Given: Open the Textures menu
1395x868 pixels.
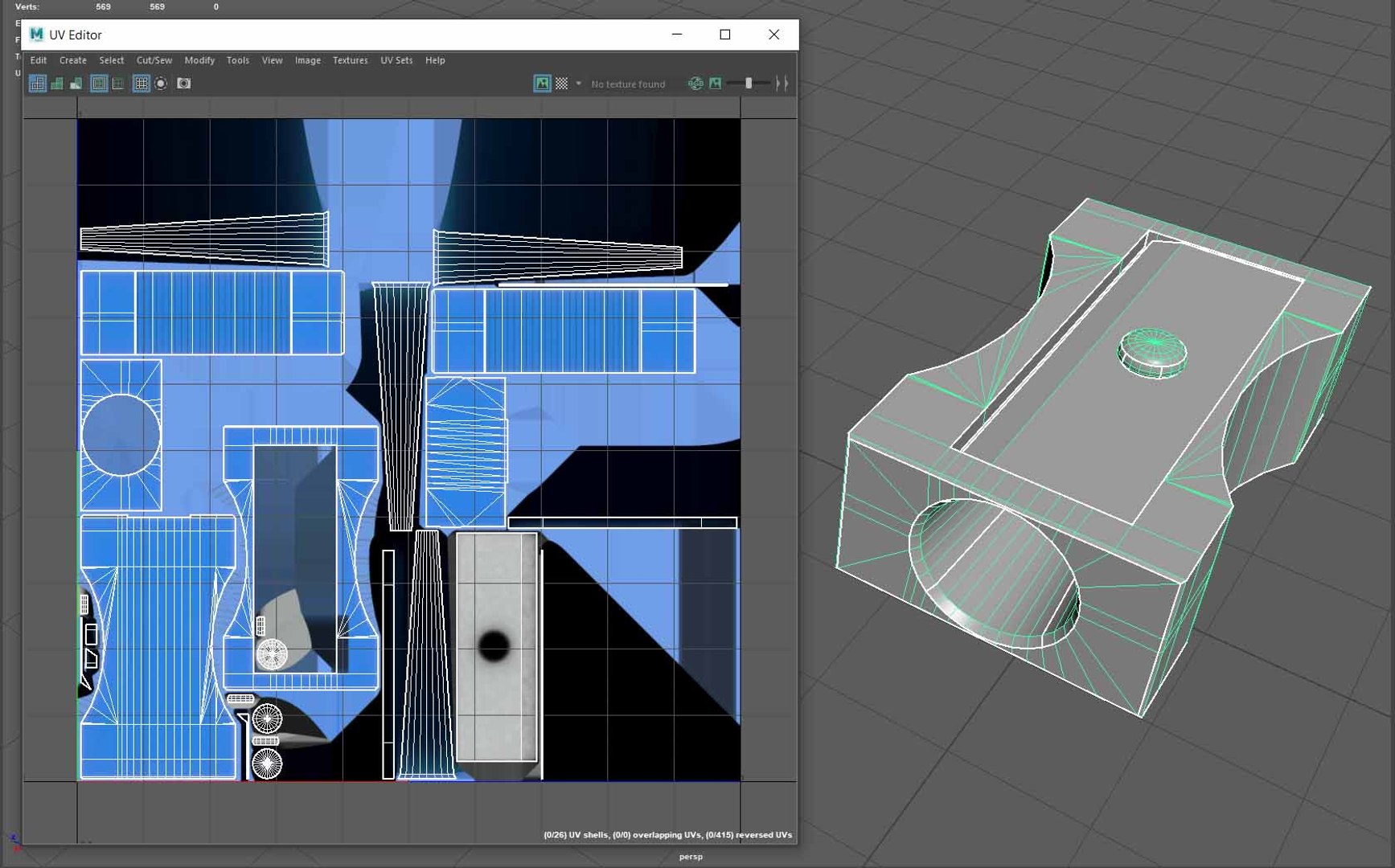Looking at the screenshot, I should tap(351, 60).
